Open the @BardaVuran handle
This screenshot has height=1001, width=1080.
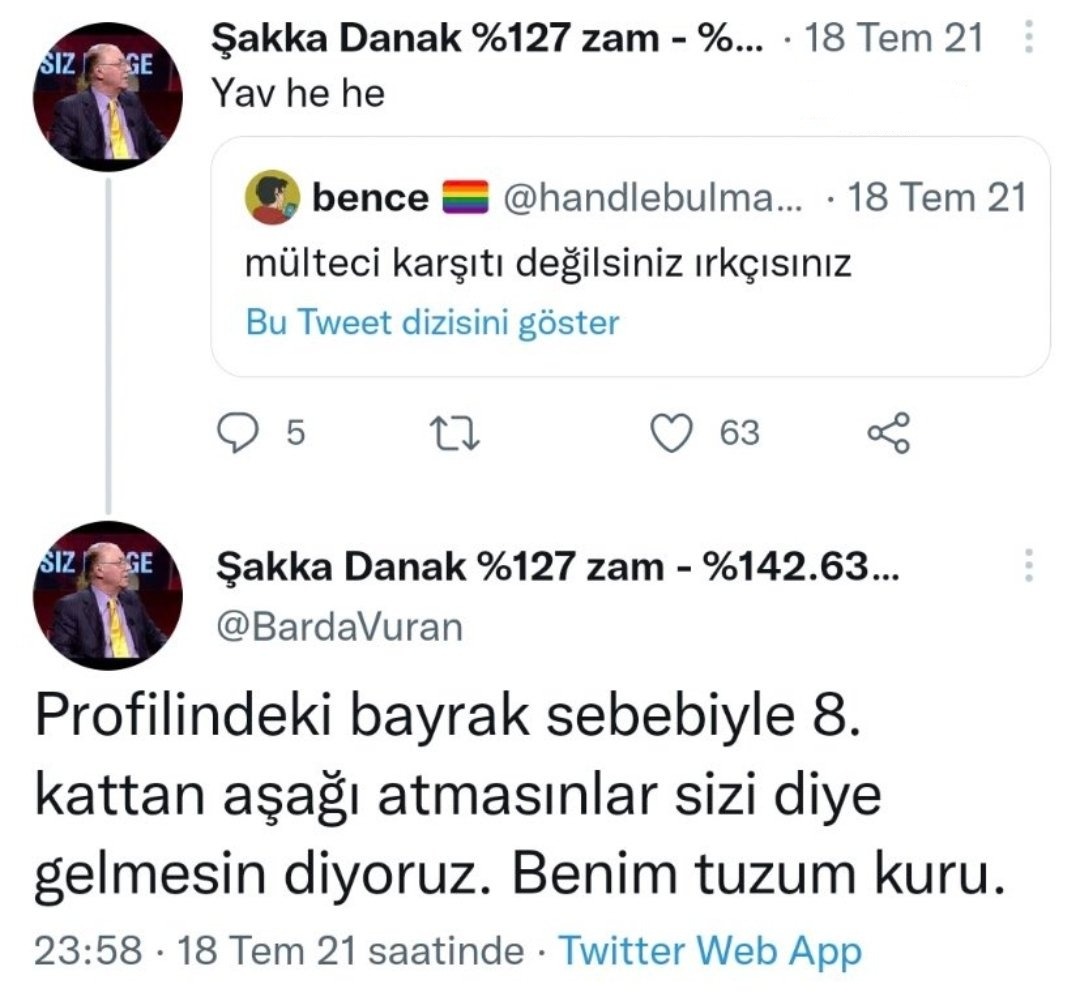click(341, 627)
